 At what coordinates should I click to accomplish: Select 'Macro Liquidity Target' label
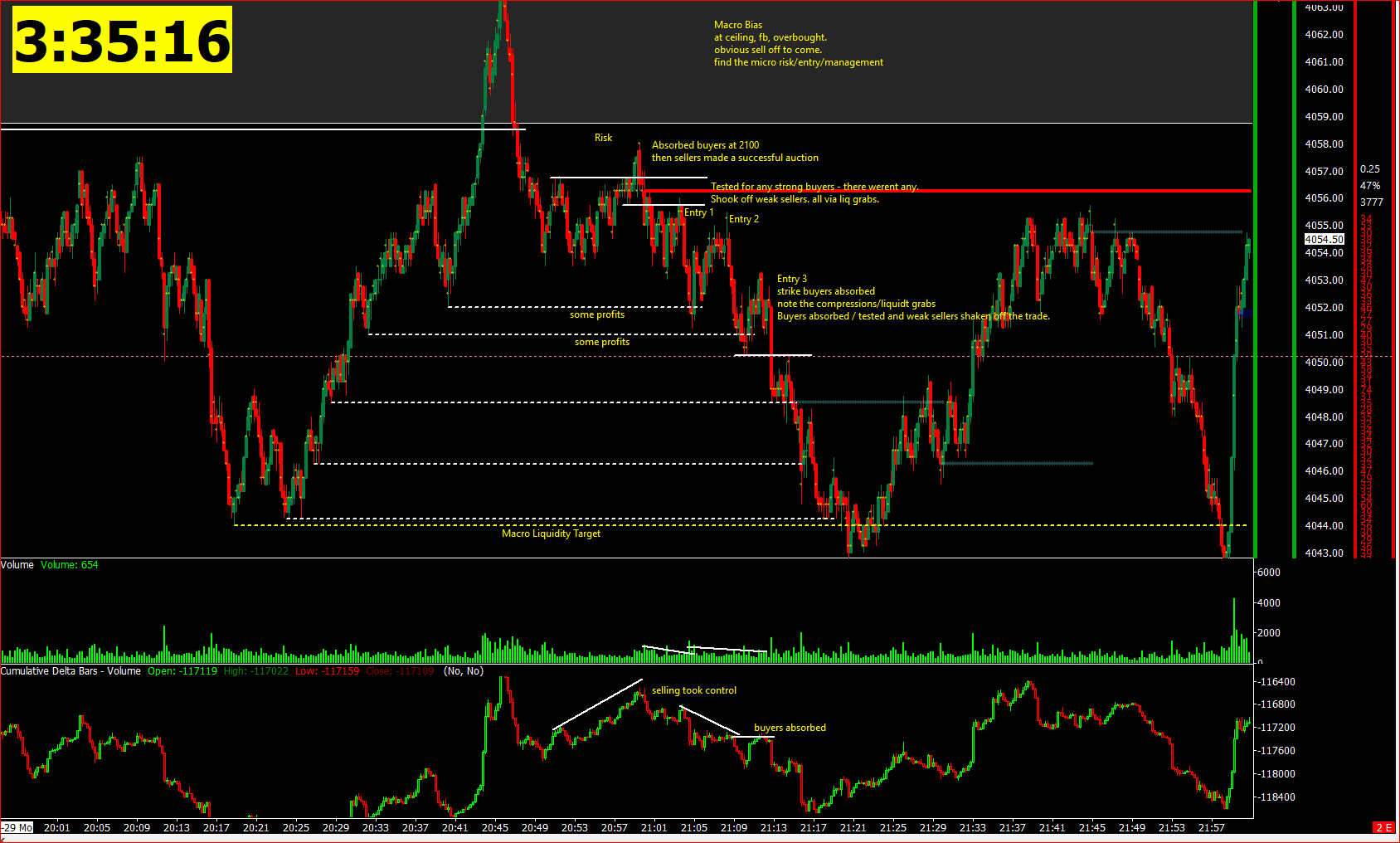pyautogui.click(x=551, y=534)
